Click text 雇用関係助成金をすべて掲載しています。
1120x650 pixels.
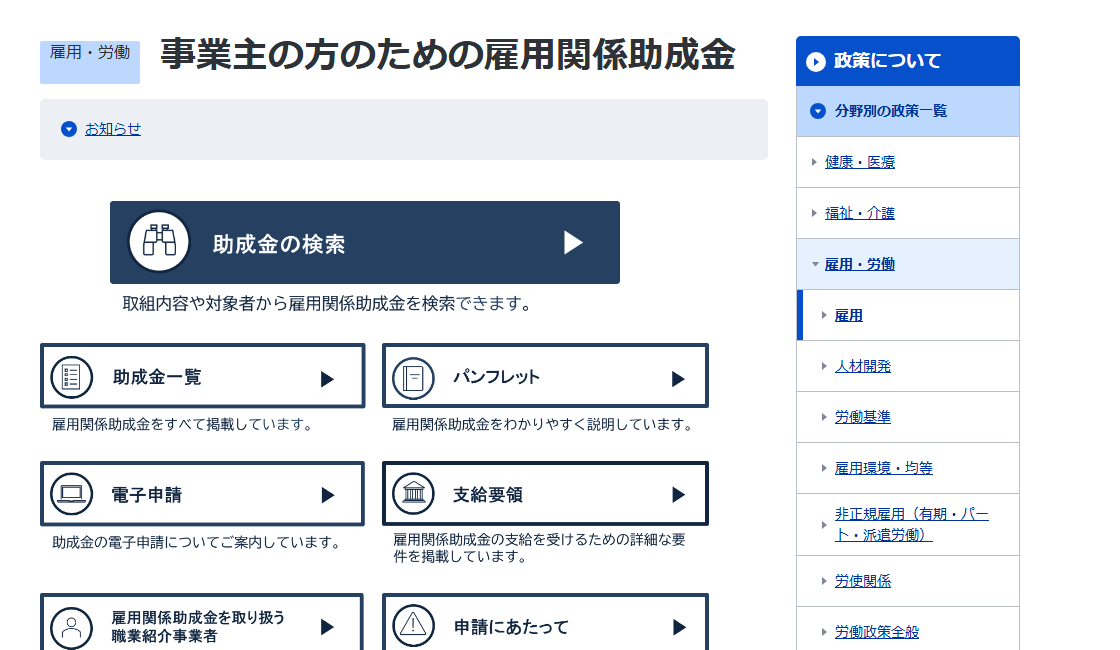(x=184, y=425)
